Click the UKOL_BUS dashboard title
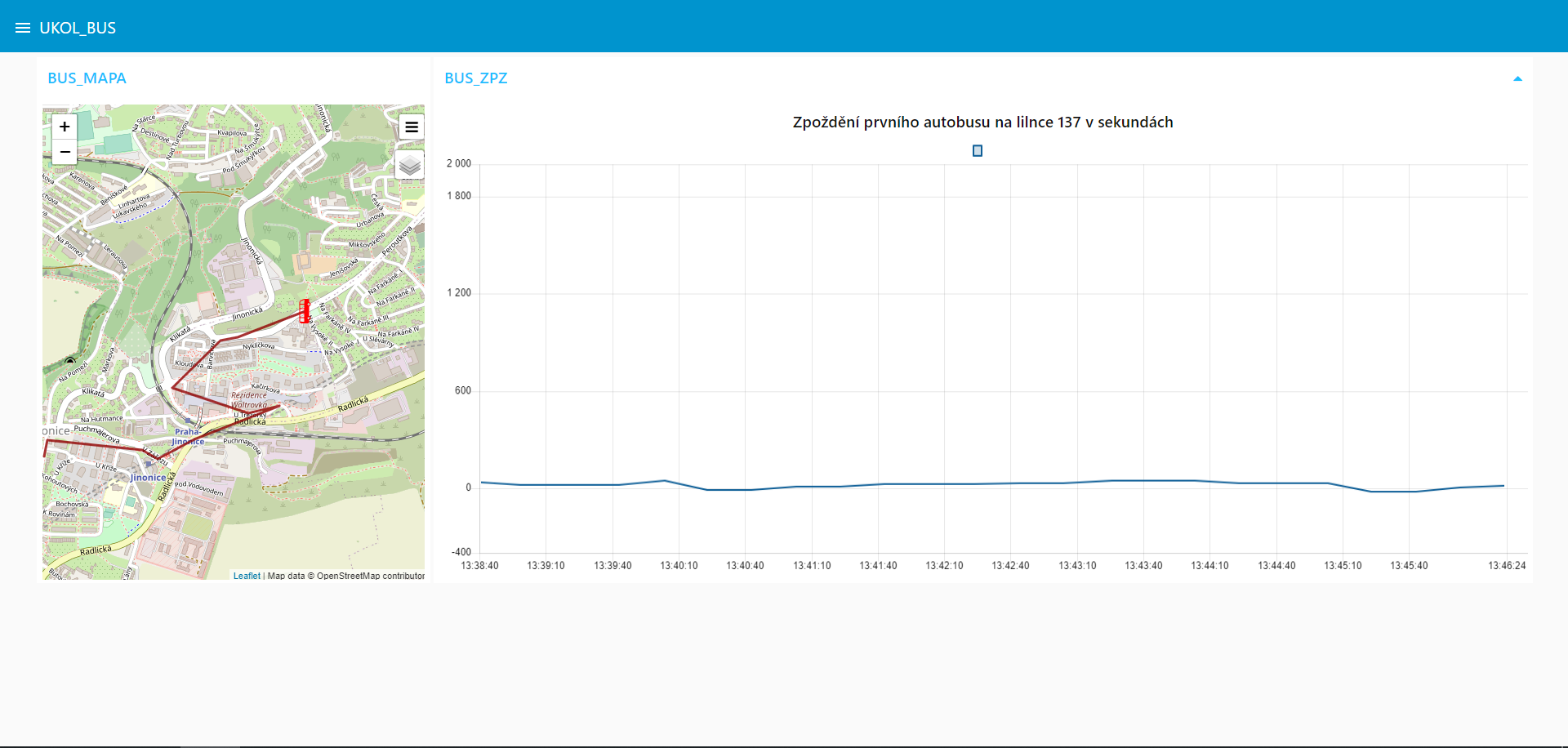This screenshot has width=1568, height=748. tap(78, 28)
